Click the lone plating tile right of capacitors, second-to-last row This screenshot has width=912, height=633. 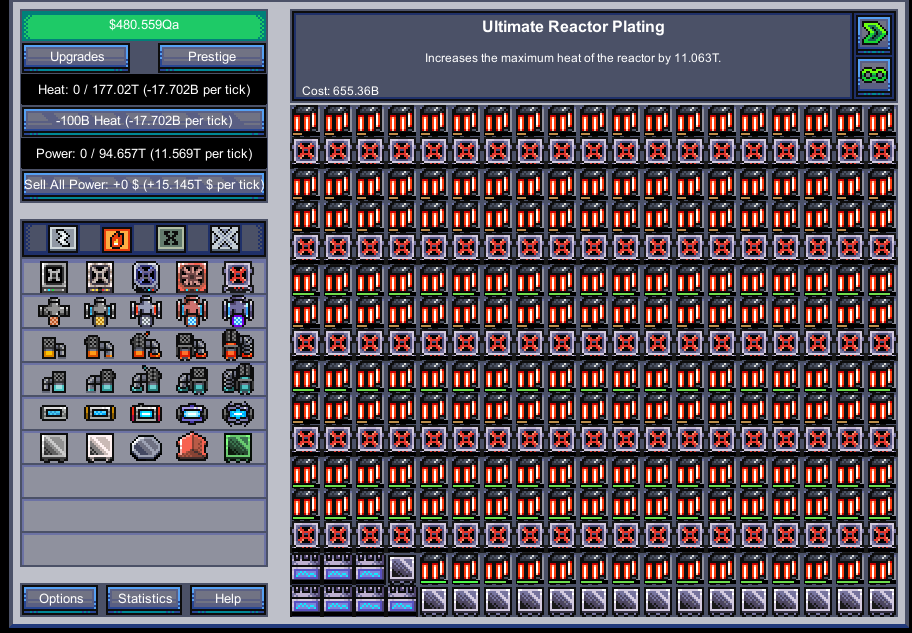(402, 568)
